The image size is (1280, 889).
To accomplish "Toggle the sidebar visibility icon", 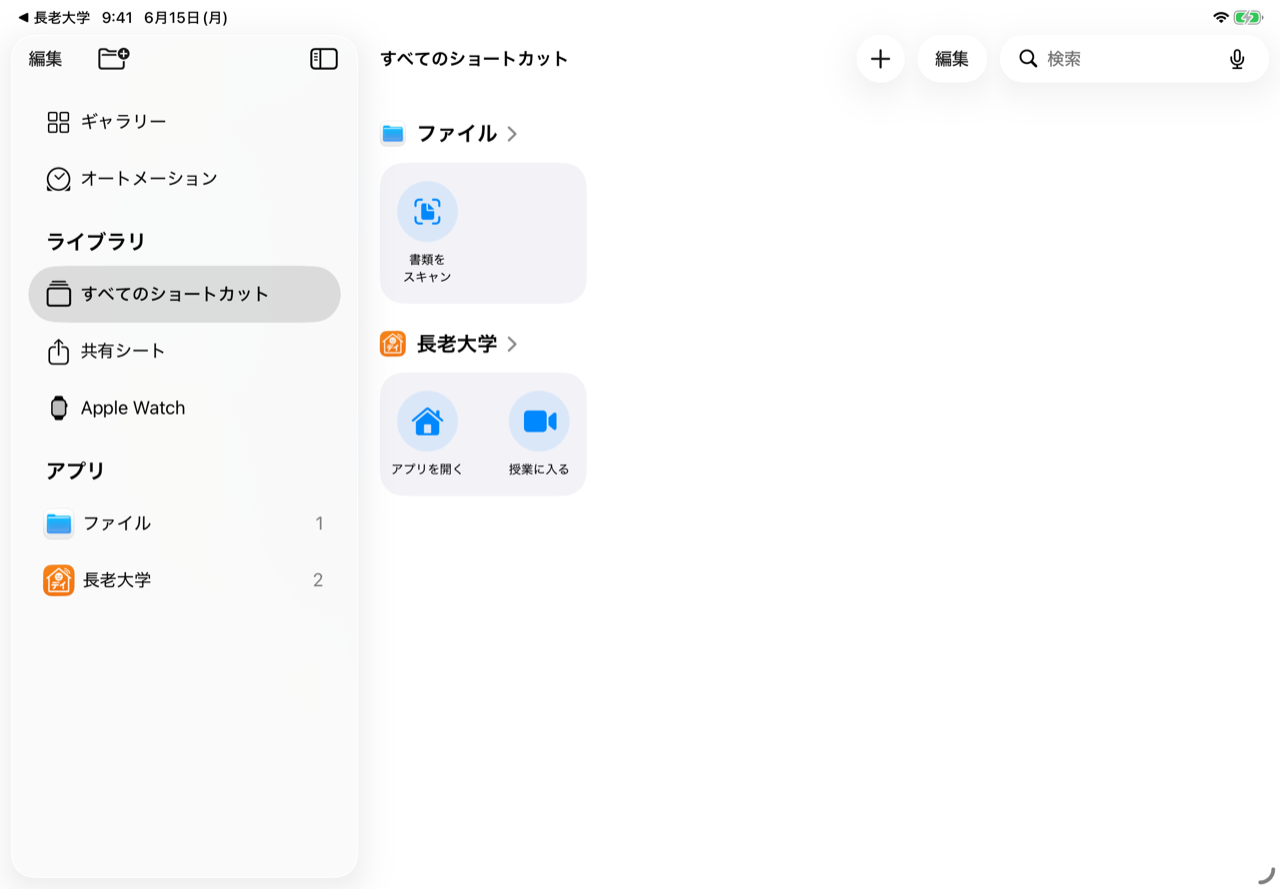I will (324, 59).
